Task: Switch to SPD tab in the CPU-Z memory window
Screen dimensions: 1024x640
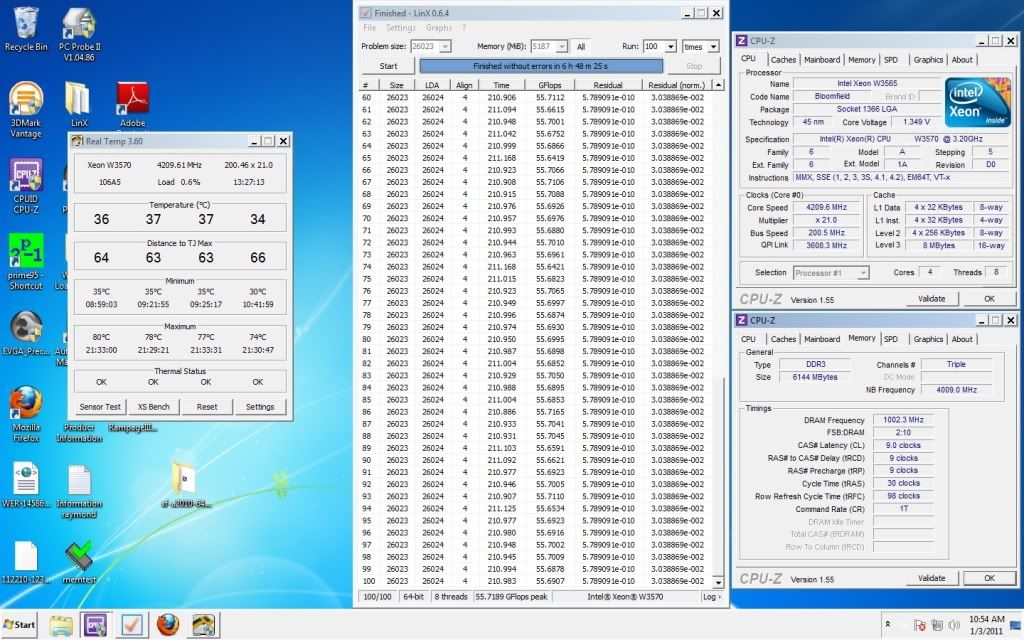Action: pos(891,339)
